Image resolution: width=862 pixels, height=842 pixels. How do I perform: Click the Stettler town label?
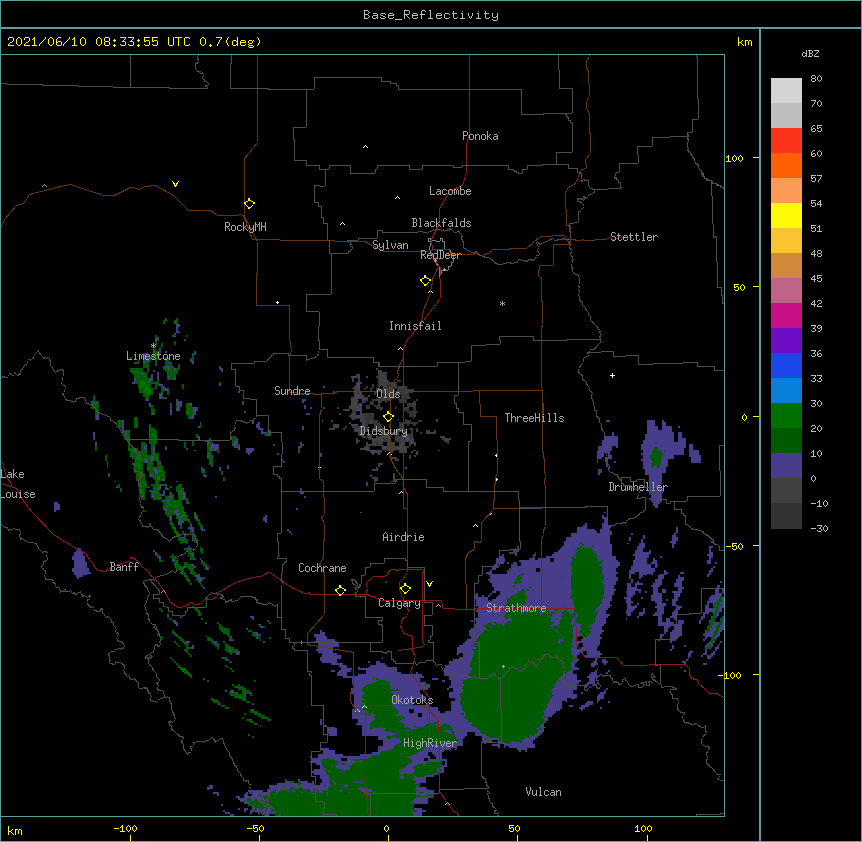tap(634, 237)
